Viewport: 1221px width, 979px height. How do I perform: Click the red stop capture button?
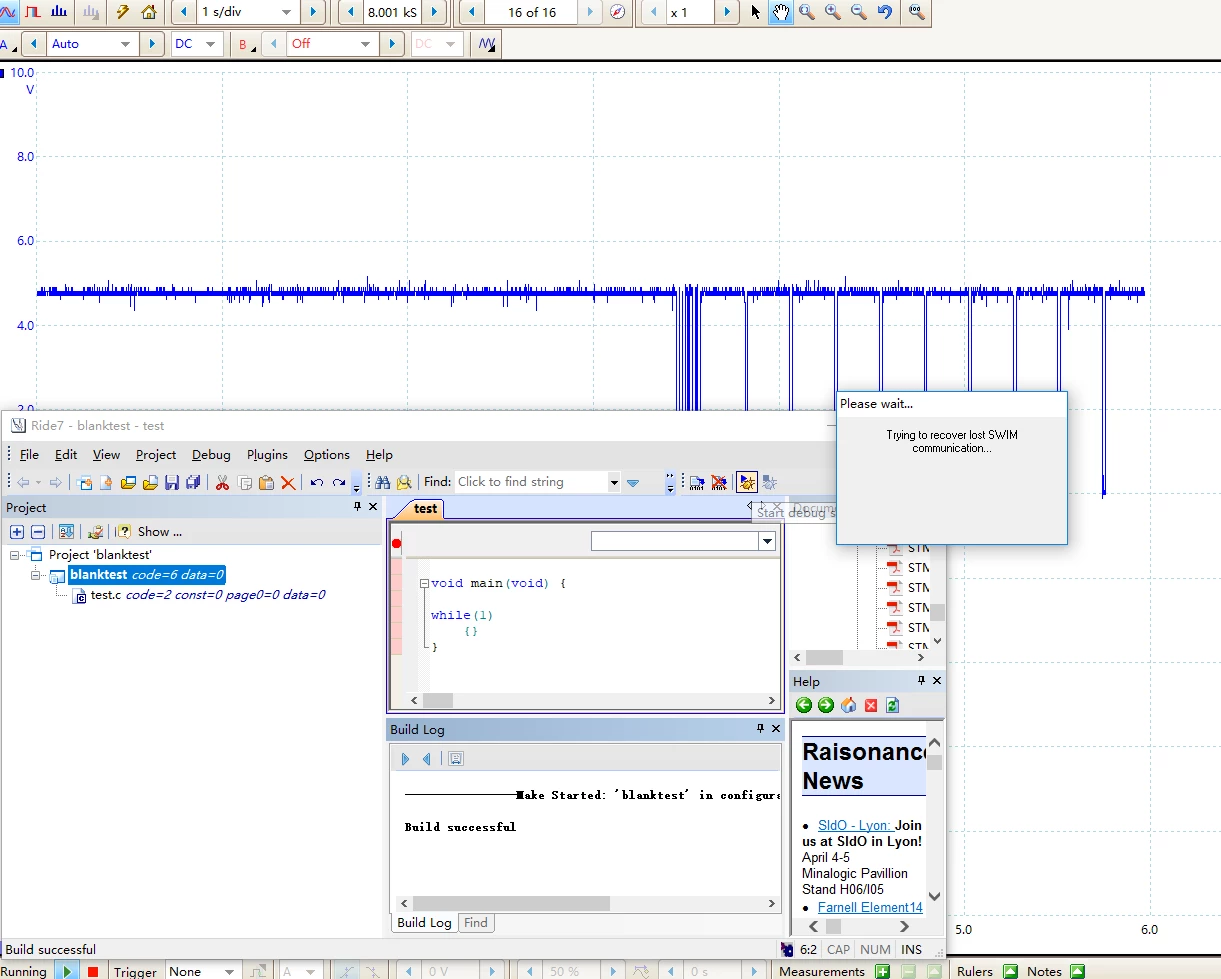(92, 971)
